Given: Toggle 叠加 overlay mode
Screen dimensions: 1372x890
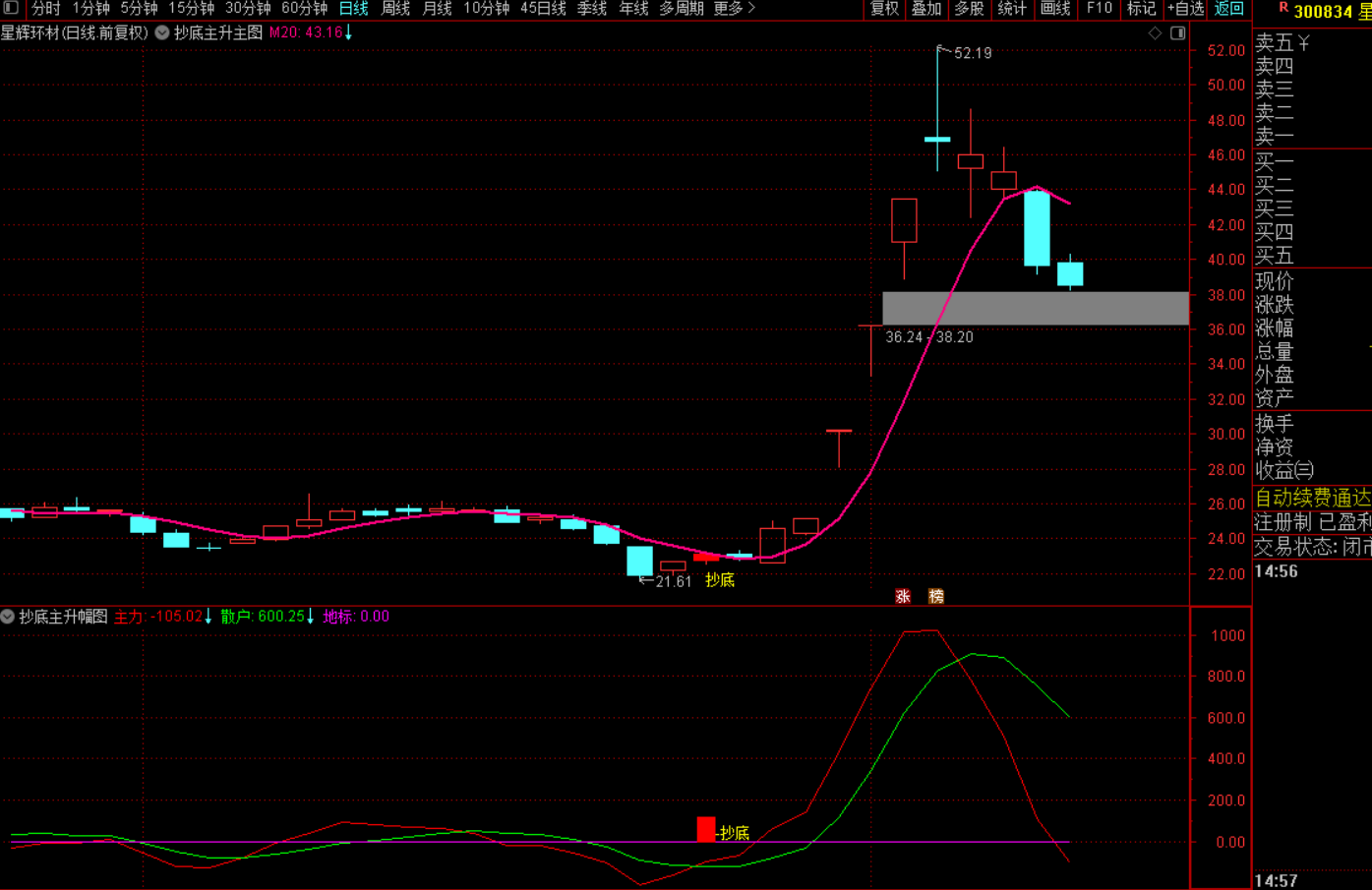Looking at the screenshot, I should tap(926, 9).
